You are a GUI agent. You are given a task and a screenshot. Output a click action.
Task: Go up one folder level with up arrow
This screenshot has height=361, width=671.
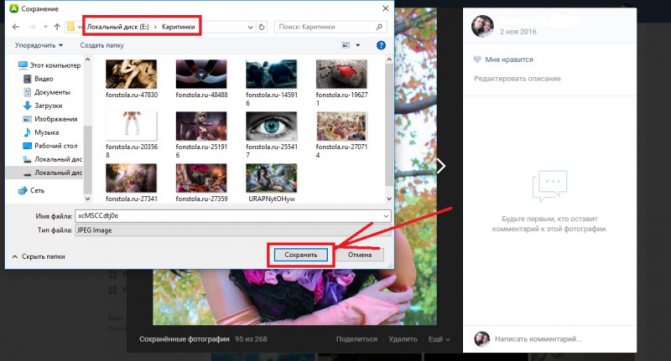pyautogui.click(x=57, y=27)
